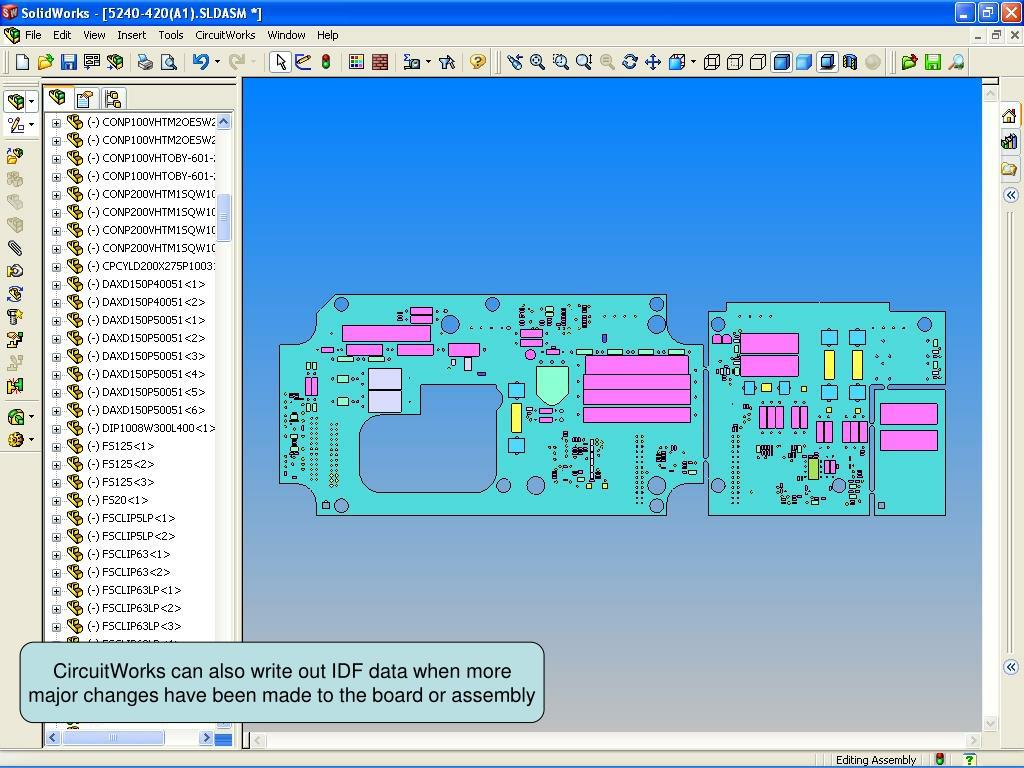Collapse the task pane with the double chevron
This screenshot has height=768, width=1024.
point(1010,195)
